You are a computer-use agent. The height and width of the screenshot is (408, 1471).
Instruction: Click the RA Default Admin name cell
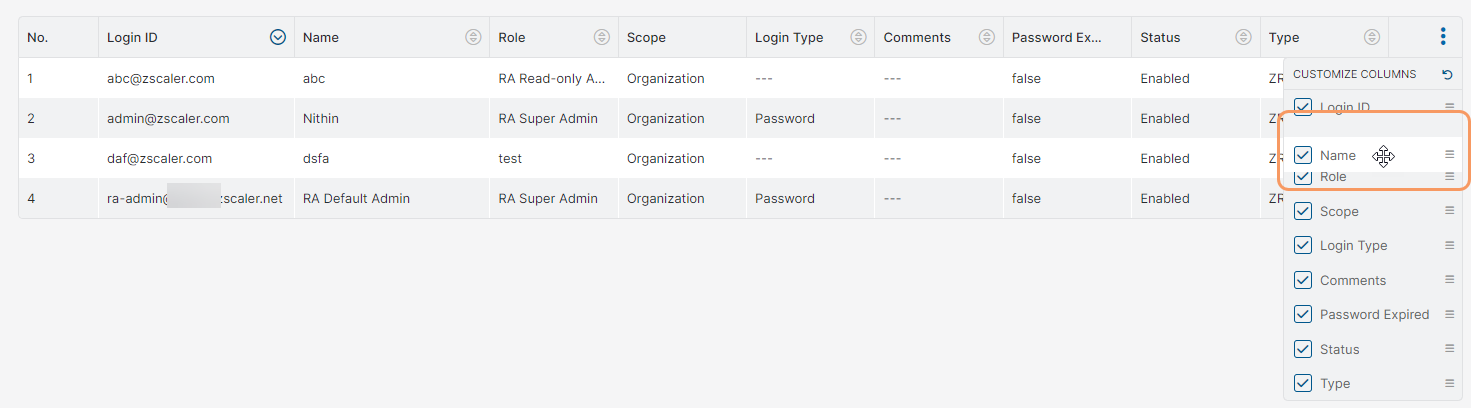point(356,199)
